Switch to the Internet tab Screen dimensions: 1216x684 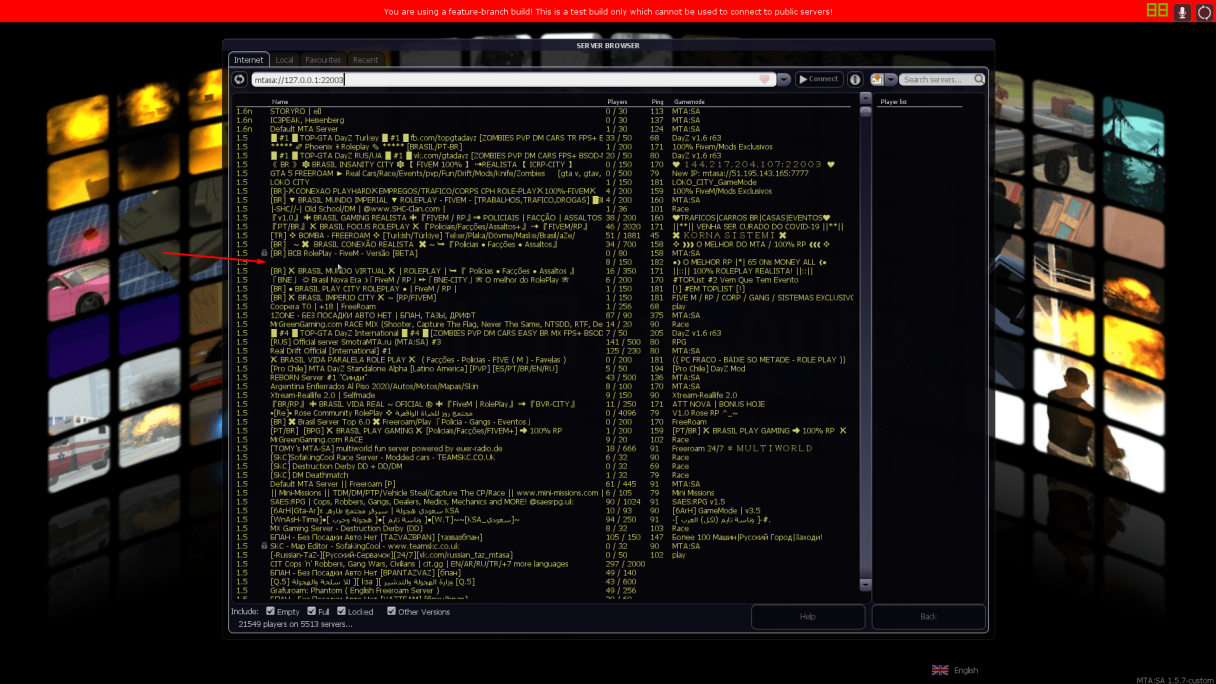(249, 60)
